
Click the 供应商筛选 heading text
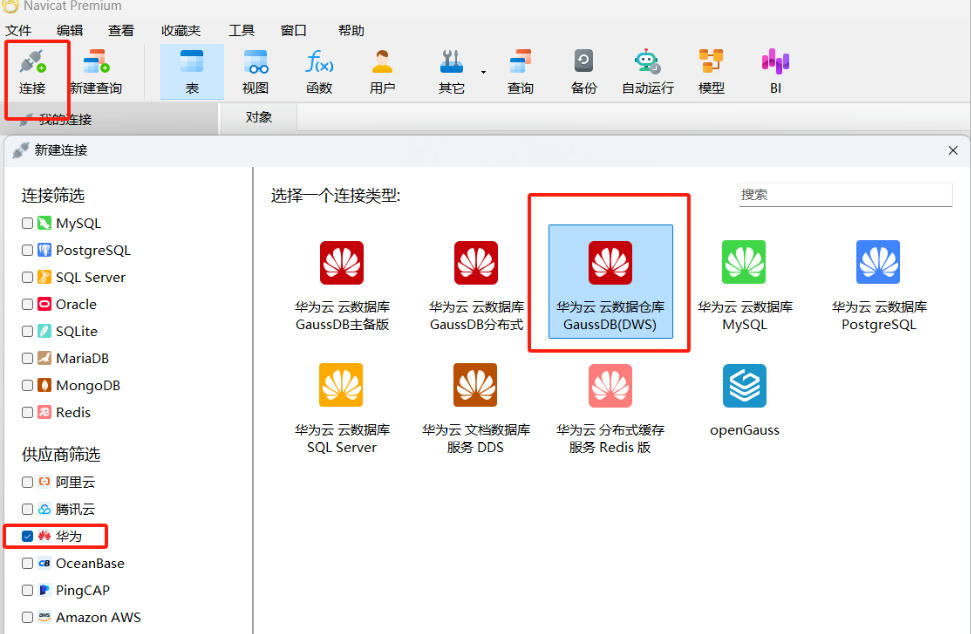[61, 454]
